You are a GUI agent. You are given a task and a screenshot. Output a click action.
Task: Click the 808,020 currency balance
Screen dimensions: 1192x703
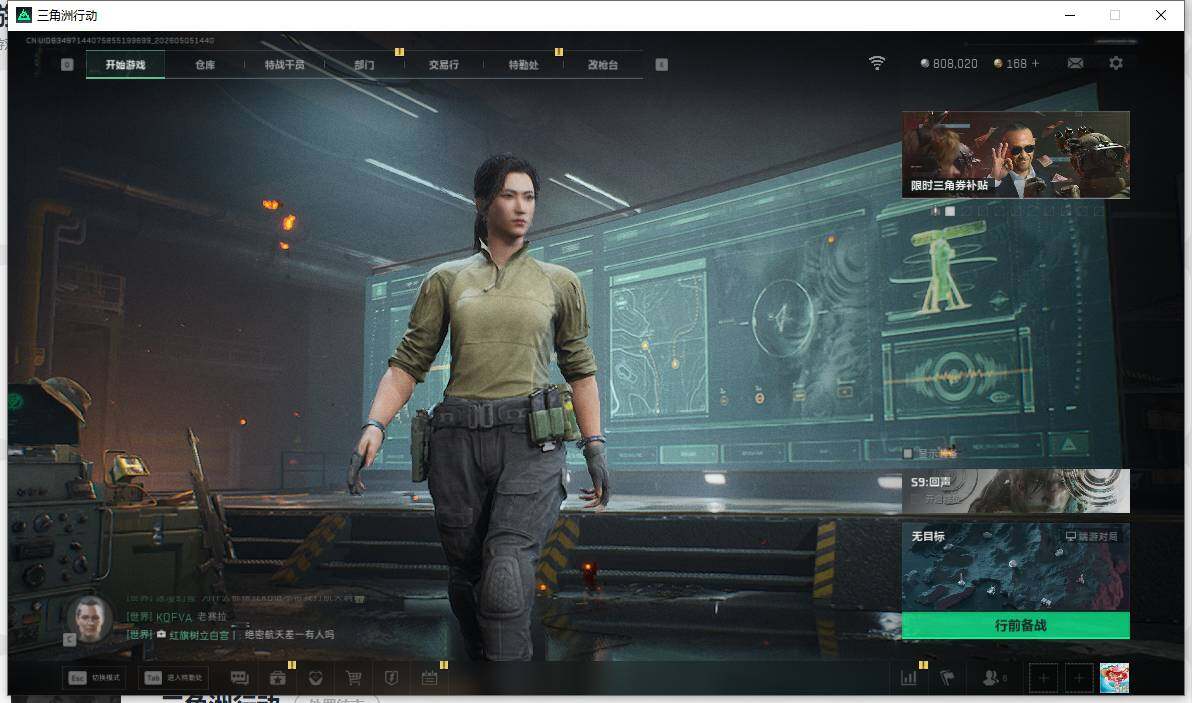(949, 64)
